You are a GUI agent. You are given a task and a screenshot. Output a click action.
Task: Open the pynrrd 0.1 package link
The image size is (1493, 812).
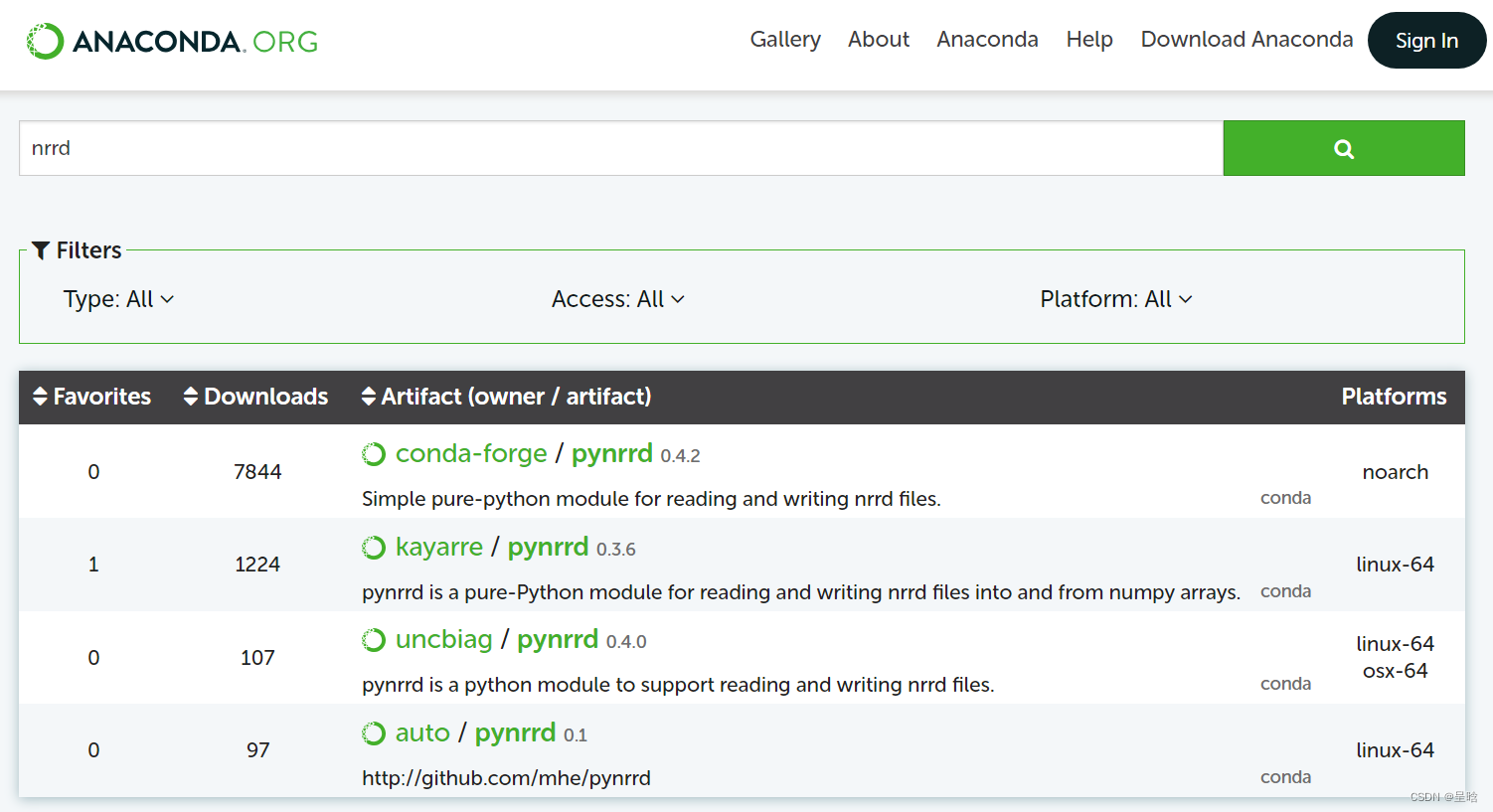pos(516,733)
